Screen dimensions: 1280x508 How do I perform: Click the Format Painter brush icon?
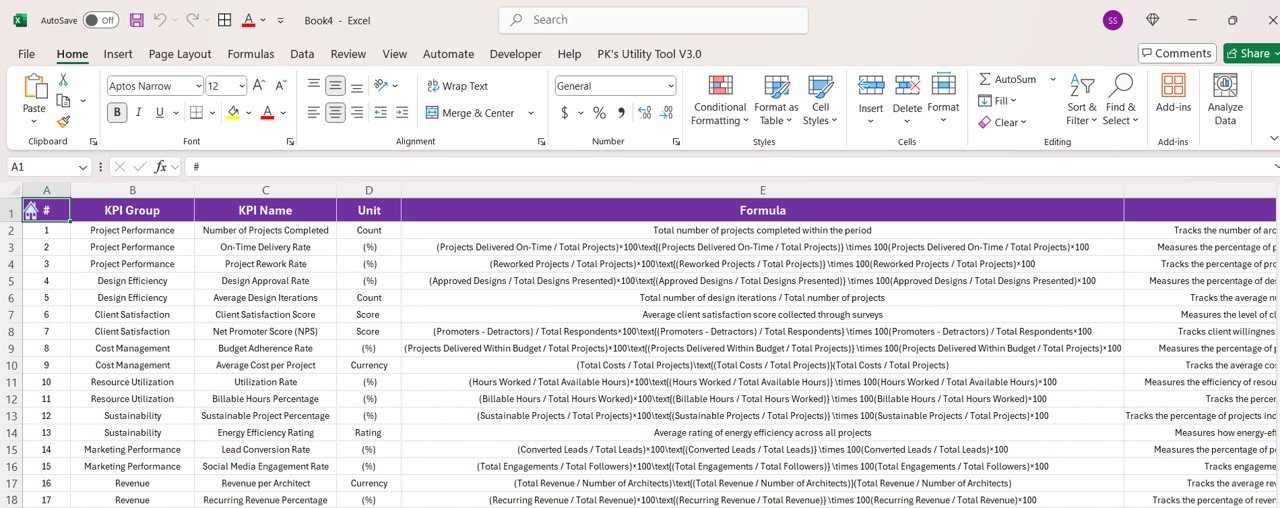[64, 121]
